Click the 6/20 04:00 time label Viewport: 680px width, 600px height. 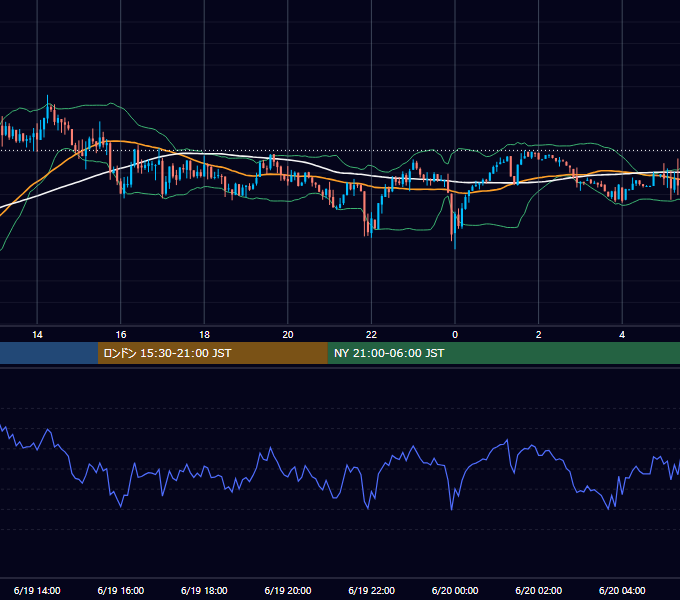622,590
